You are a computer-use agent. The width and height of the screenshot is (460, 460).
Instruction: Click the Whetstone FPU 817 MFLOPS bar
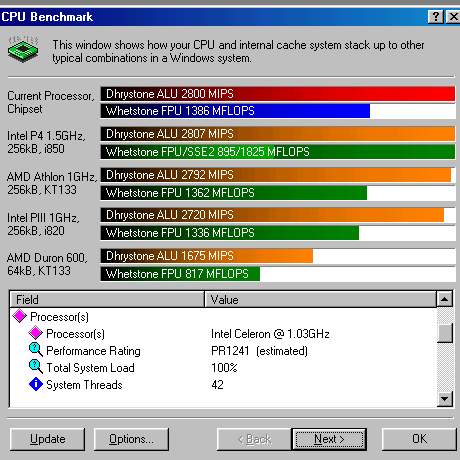click(180, 274)
